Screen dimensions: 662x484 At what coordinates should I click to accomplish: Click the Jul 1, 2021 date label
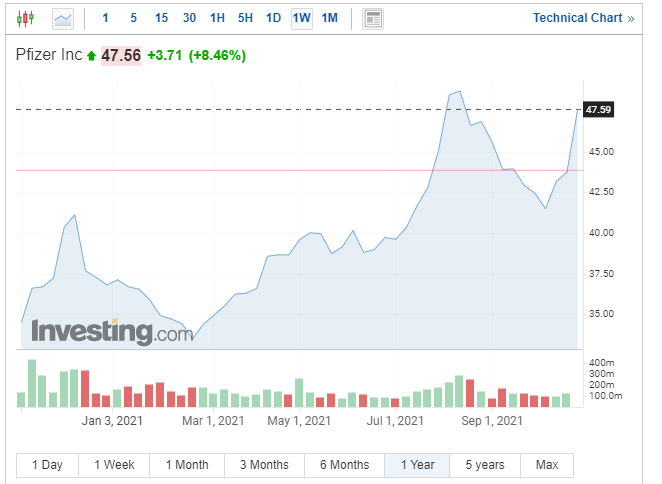395,421
